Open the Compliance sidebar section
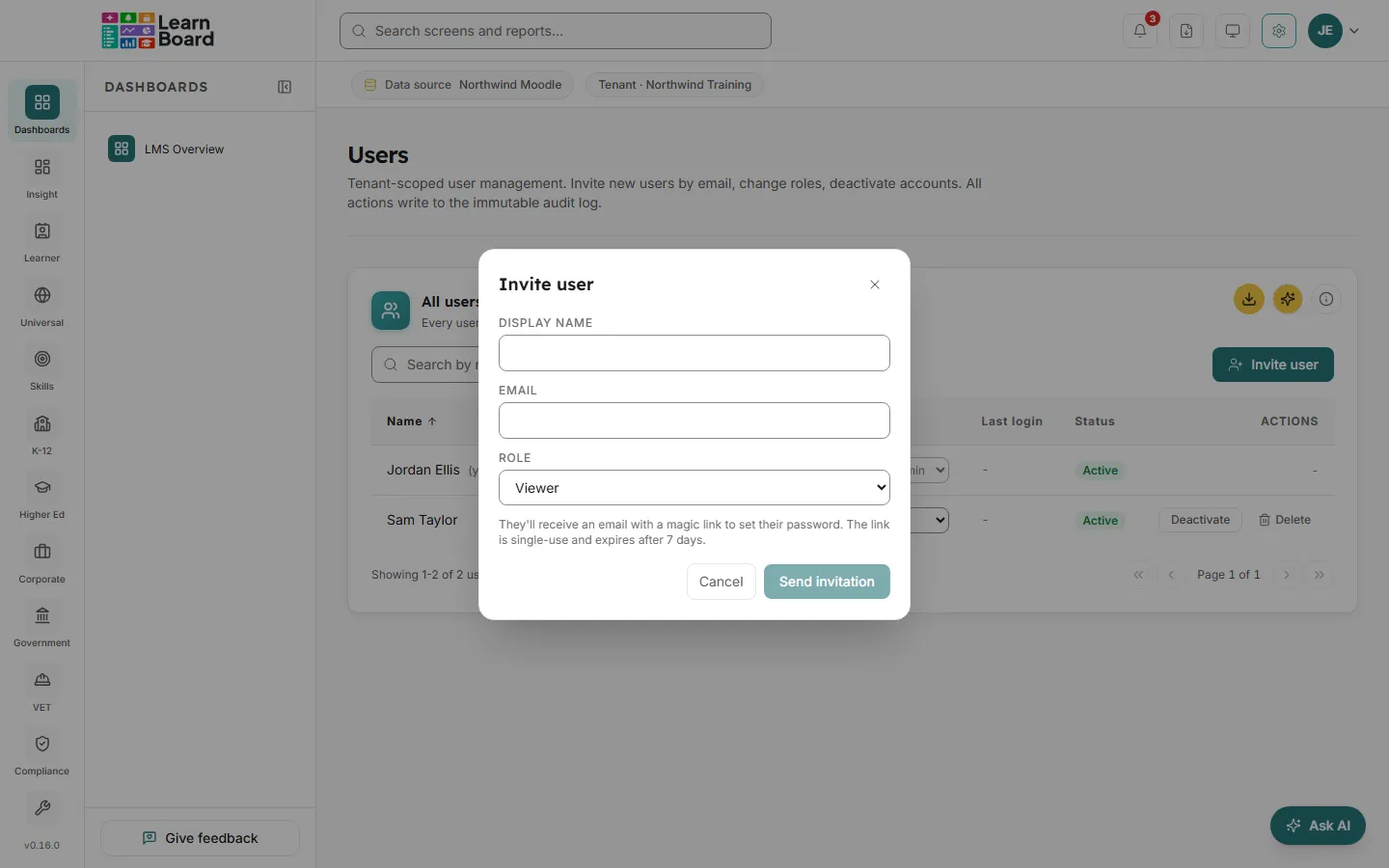 [x=42, y=755]
